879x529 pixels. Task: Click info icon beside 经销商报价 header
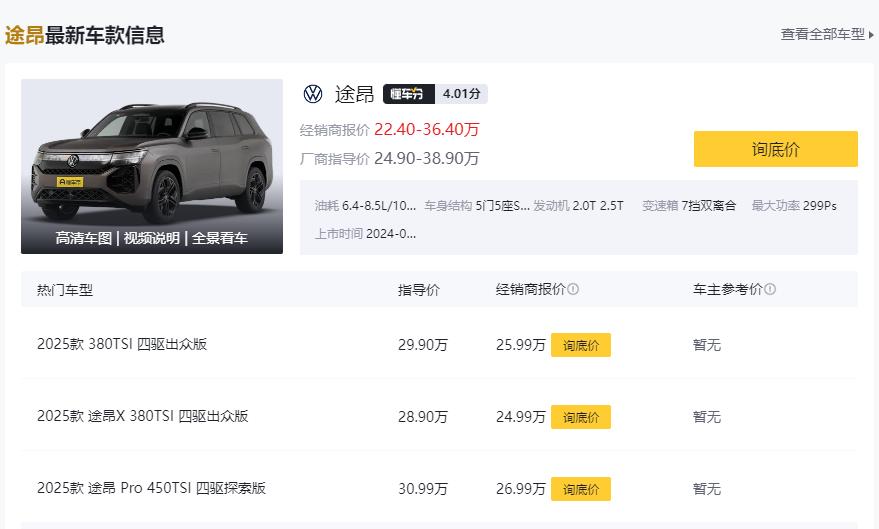[x=573, y=290]
